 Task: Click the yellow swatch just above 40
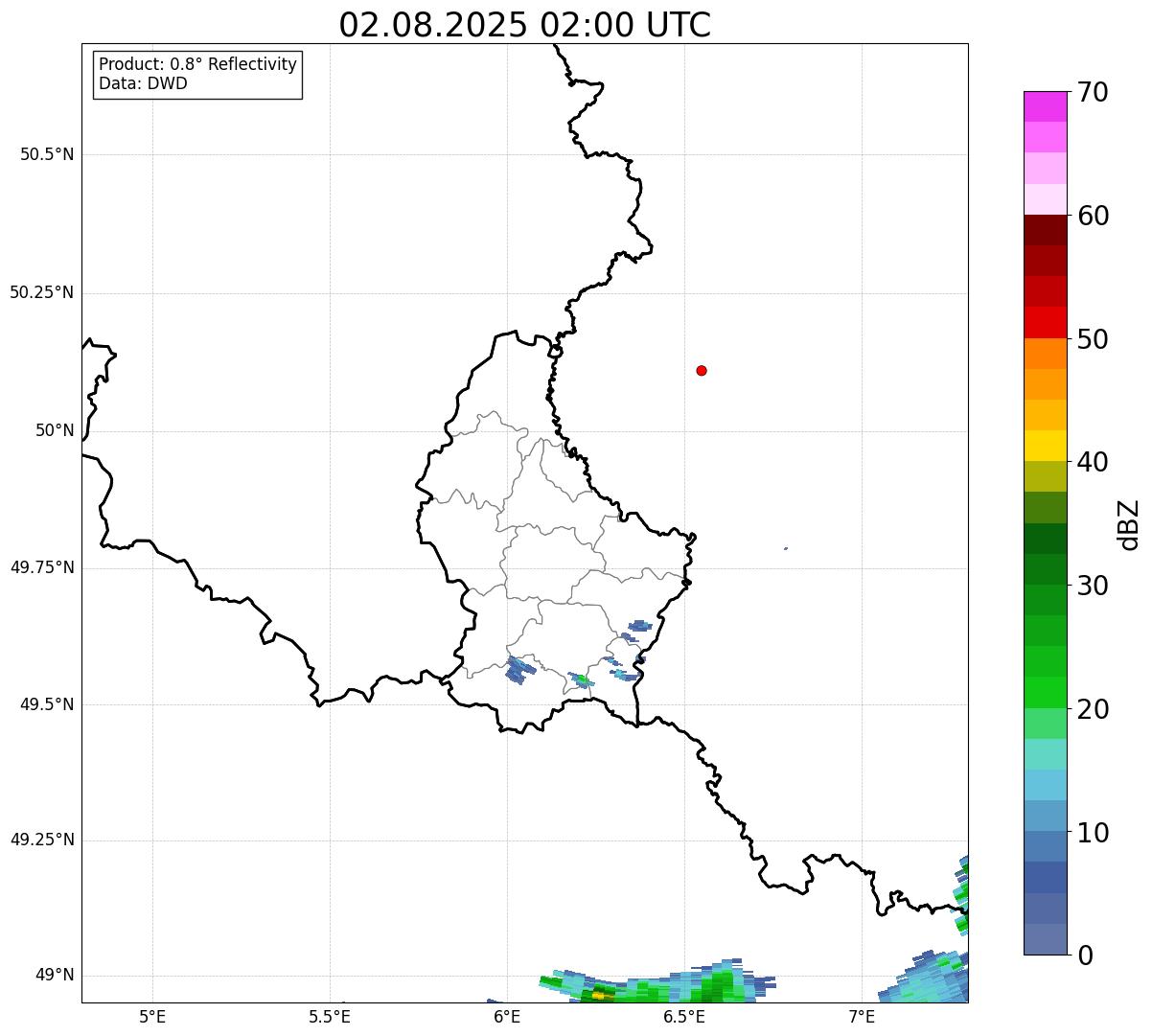(1045, 446)
